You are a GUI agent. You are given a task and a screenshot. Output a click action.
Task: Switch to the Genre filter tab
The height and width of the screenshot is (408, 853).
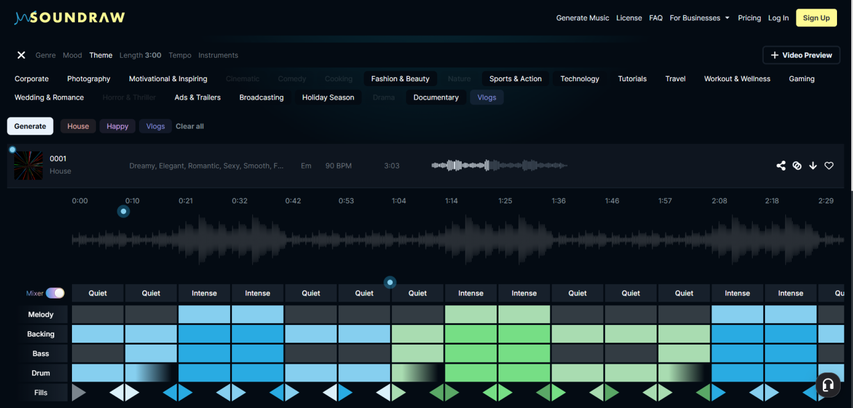click(x=46, y=55)
